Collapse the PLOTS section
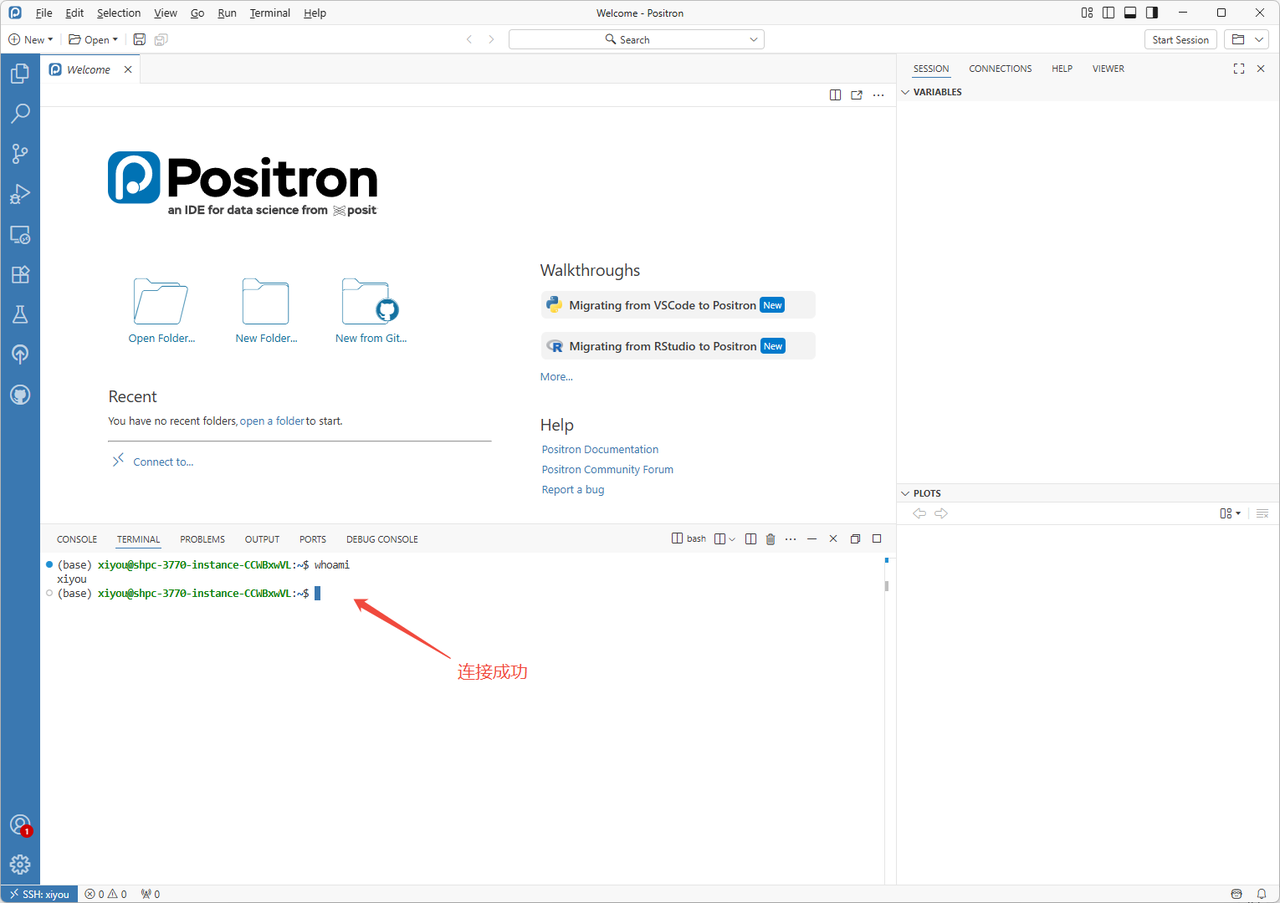 [x=905, y=492]
